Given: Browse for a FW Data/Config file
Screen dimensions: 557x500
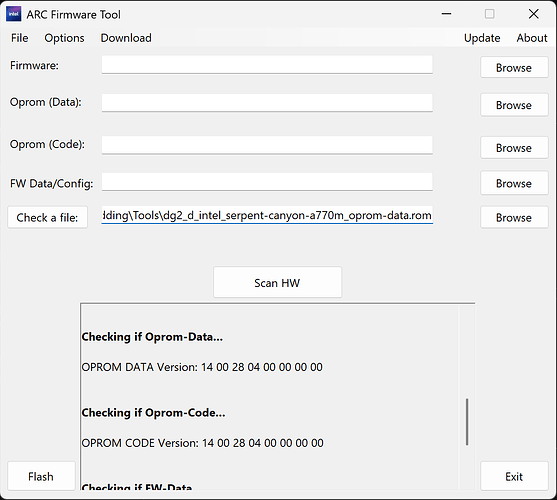Looking at the screenshot, I should (514, 183).
